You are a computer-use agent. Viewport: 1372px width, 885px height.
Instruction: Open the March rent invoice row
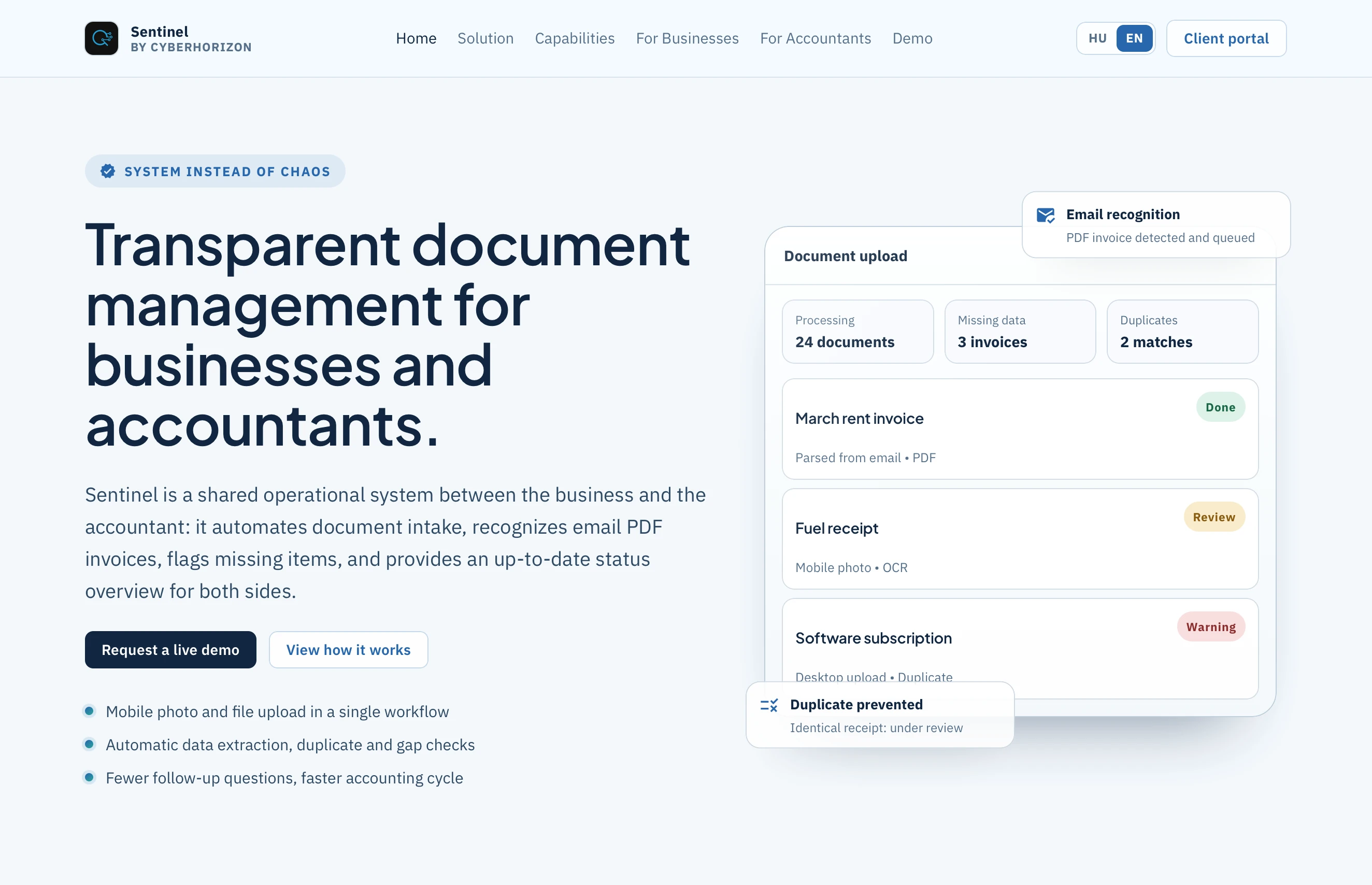(1020, 429)
